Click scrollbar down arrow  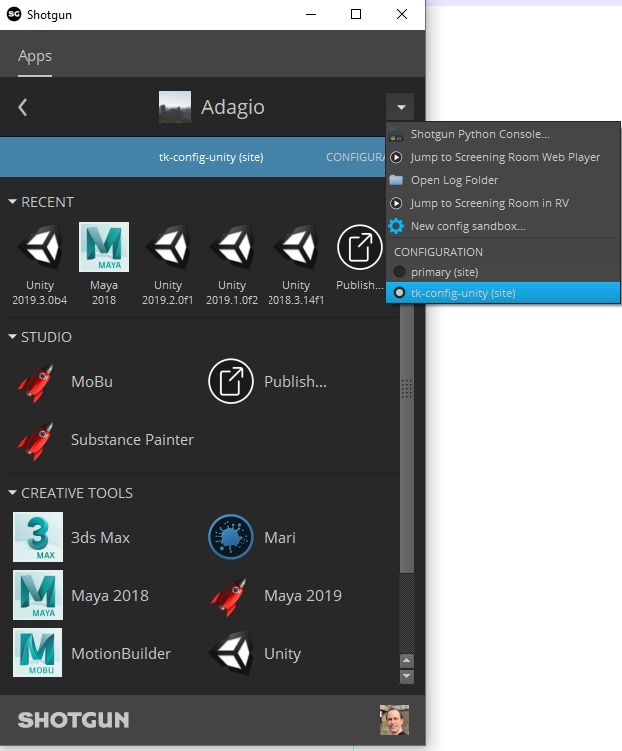point(407,676)
